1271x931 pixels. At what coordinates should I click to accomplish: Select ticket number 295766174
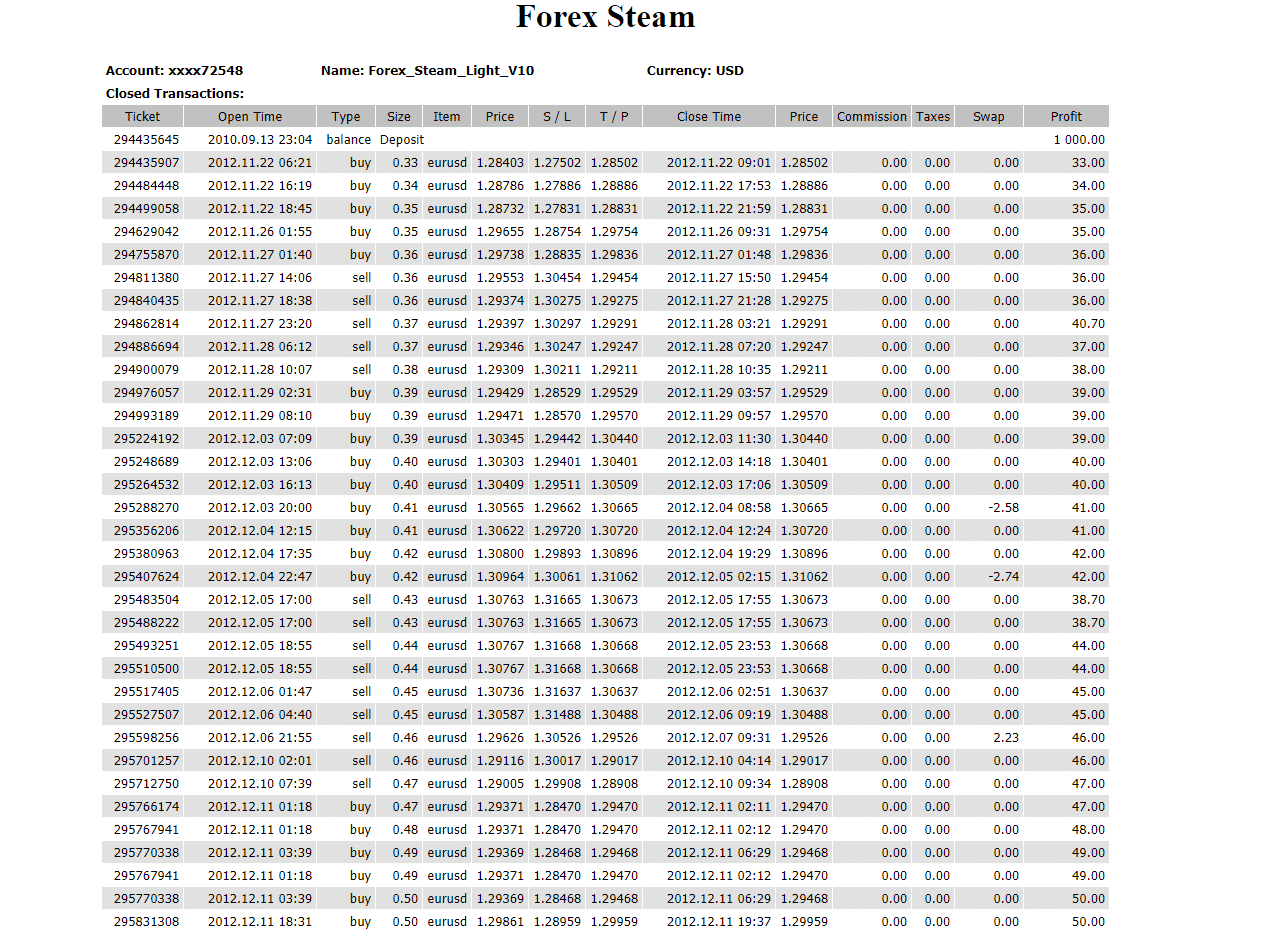click(x=146, y=807)
